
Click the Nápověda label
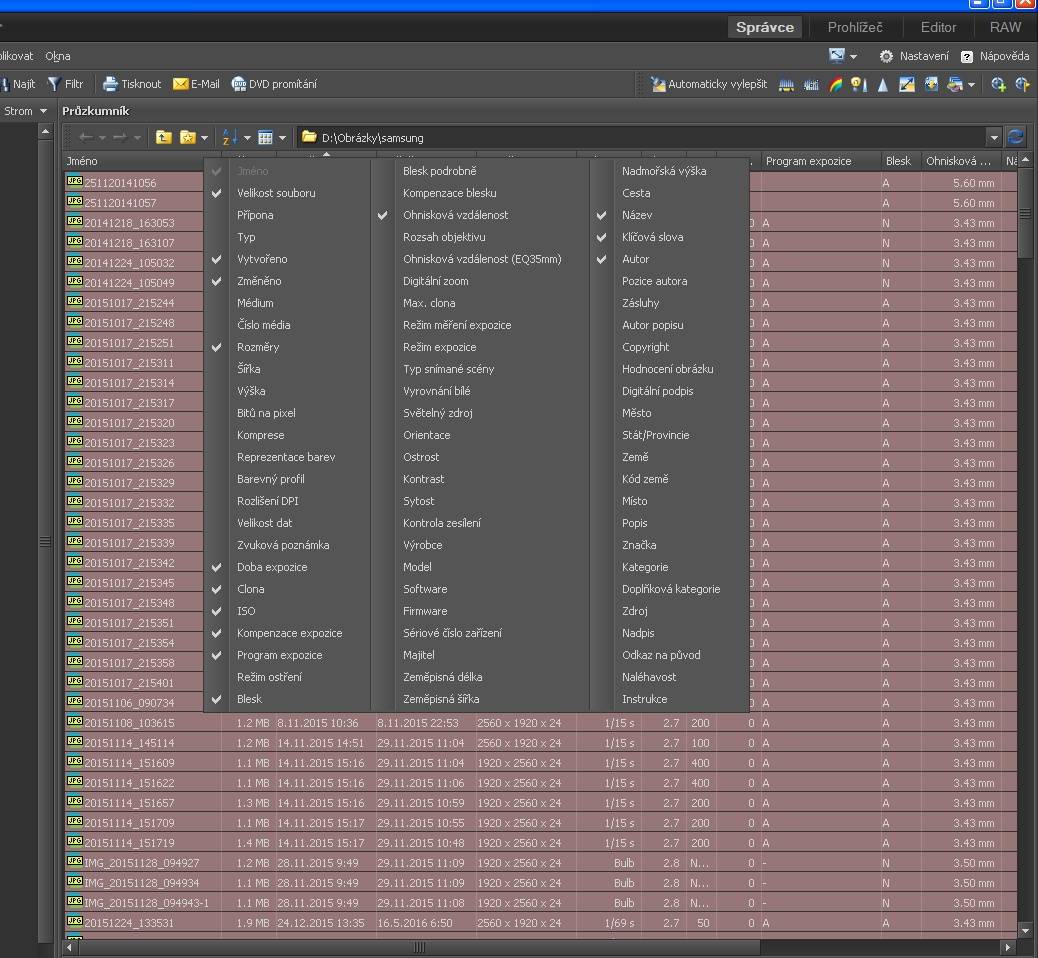pos(1004,56)
